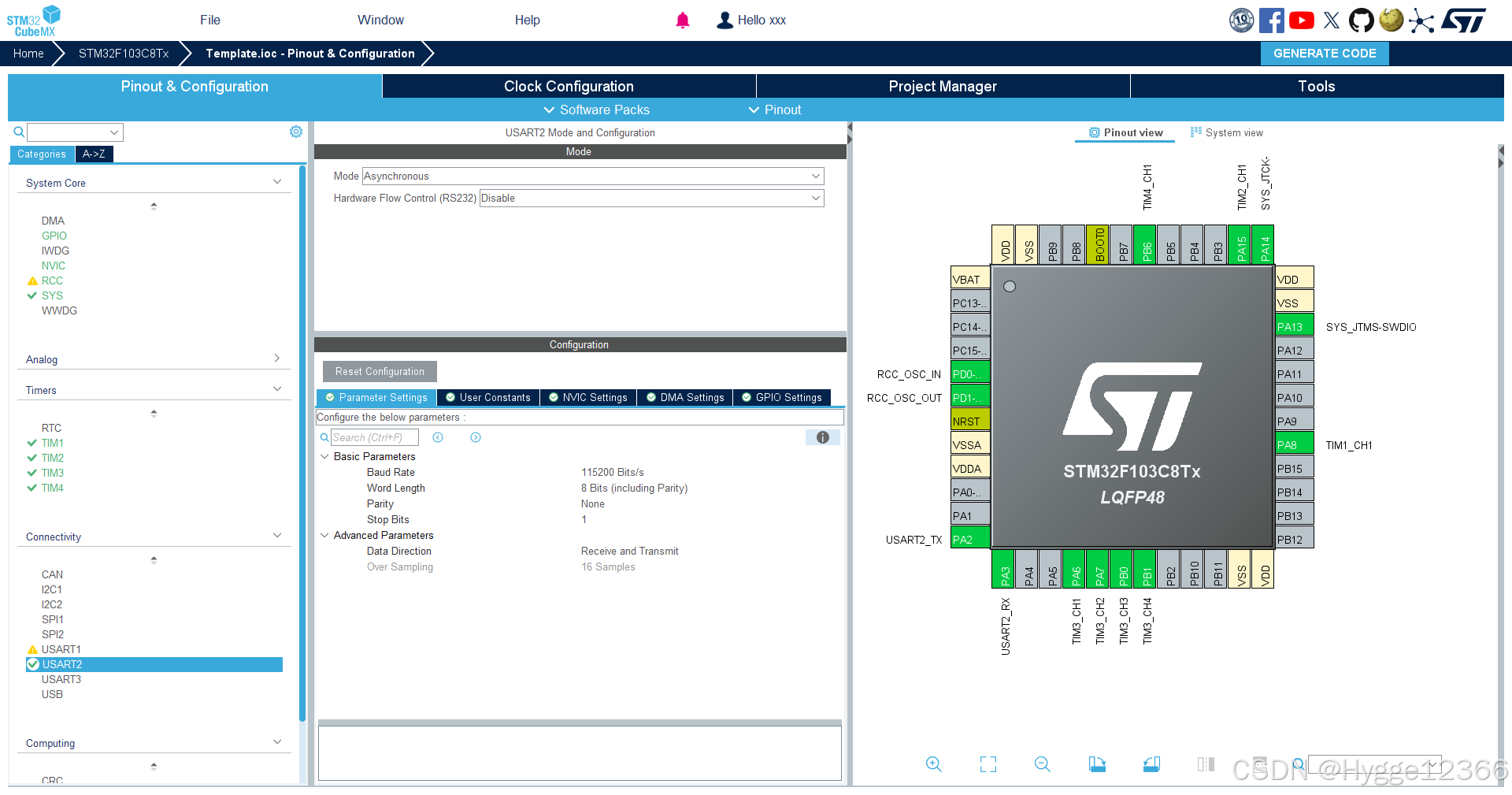Viewport: 1512px width, 795px height.
Task: Select pin PA8 on the chip
Action: (x=1295, y=444)
